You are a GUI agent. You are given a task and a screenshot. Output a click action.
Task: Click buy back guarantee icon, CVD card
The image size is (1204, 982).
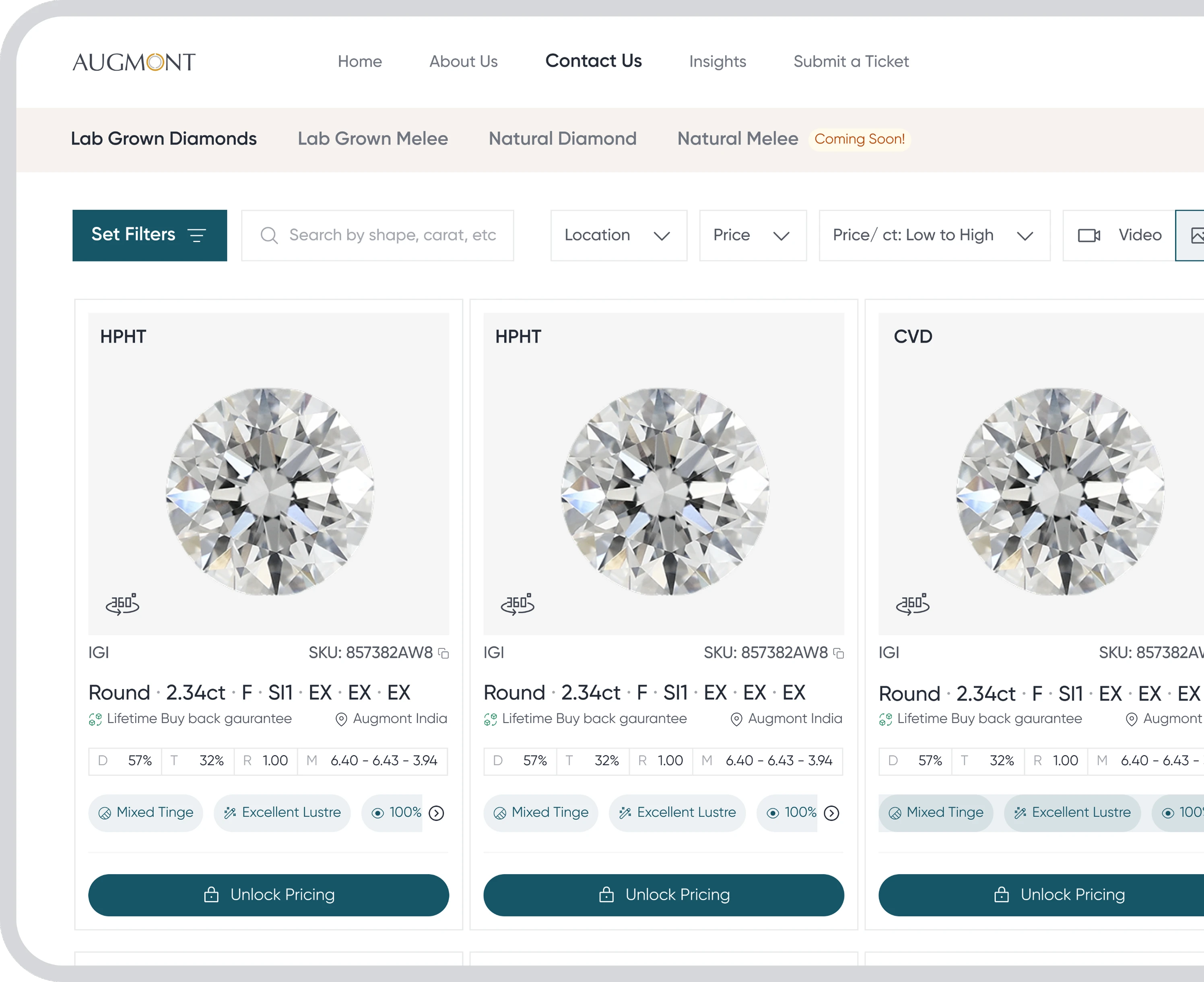(x=886, y=720)
